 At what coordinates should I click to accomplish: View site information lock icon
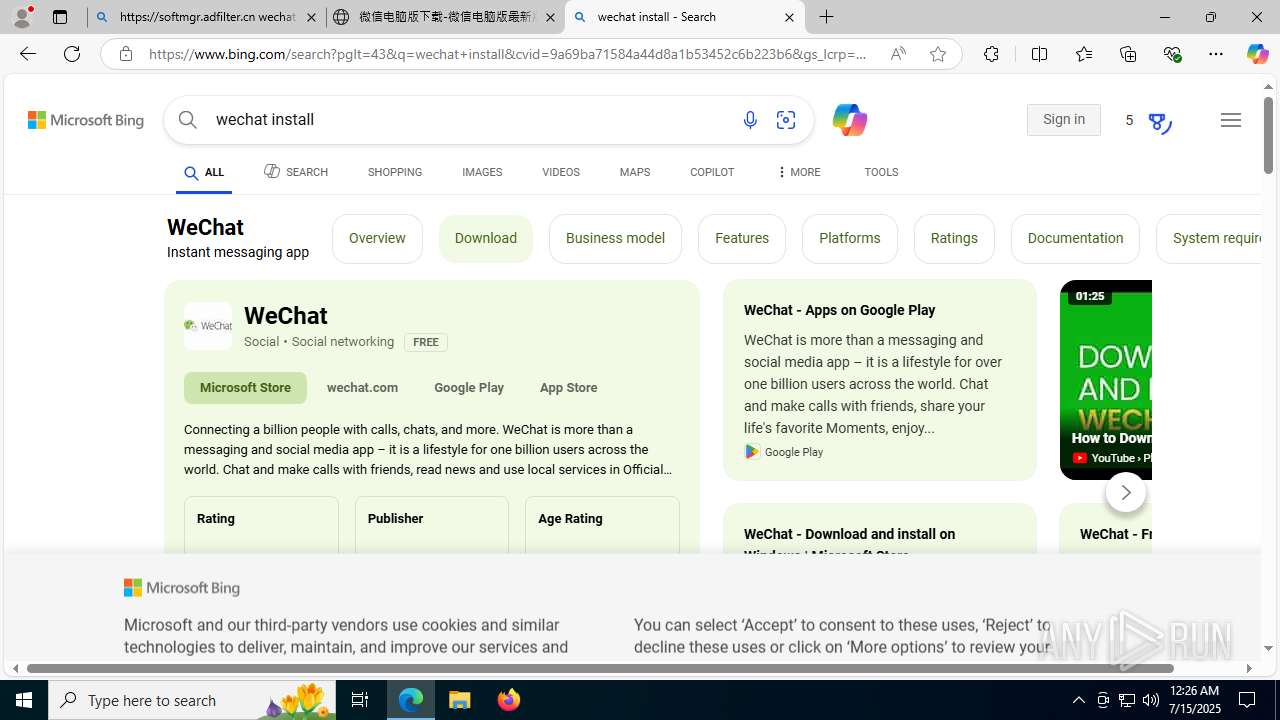pos(126,54)
